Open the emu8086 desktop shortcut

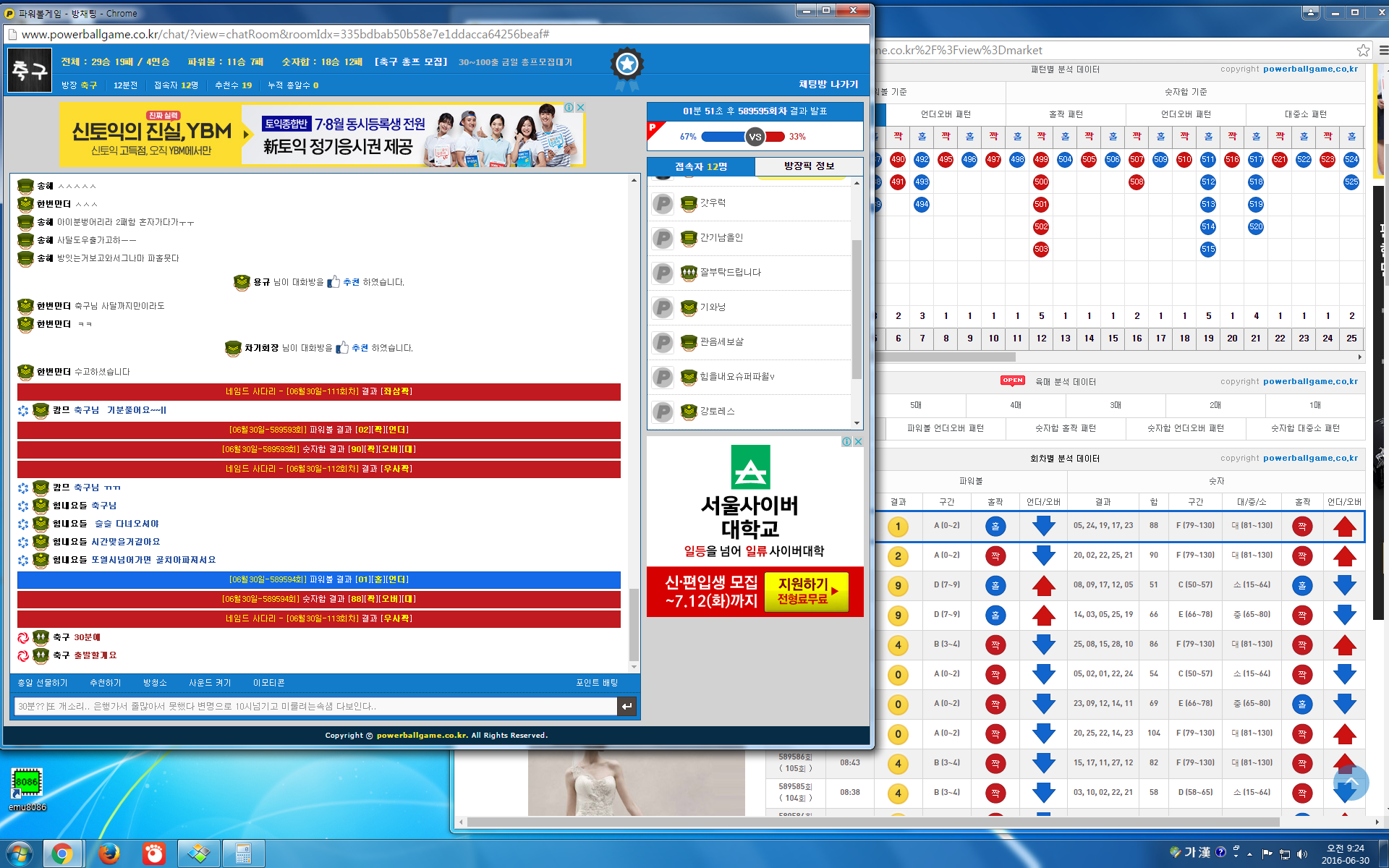tap(27, 789)
